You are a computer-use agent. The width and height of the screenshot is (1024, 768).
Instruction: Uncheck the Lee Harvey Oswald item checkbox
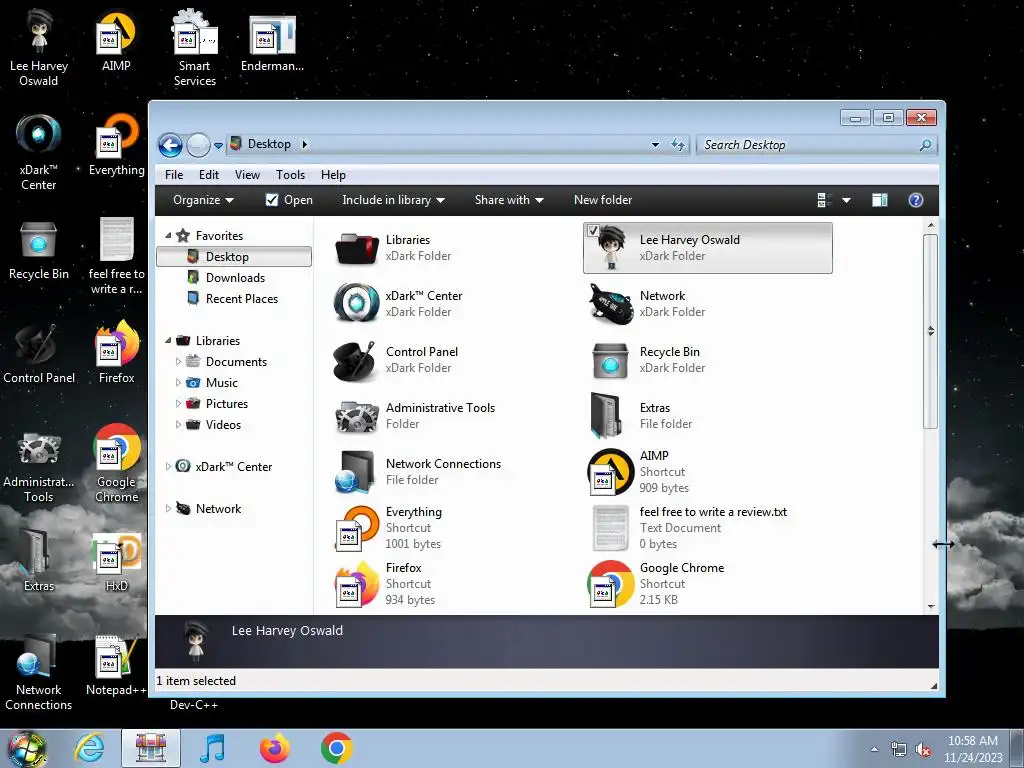coord(593,231)
